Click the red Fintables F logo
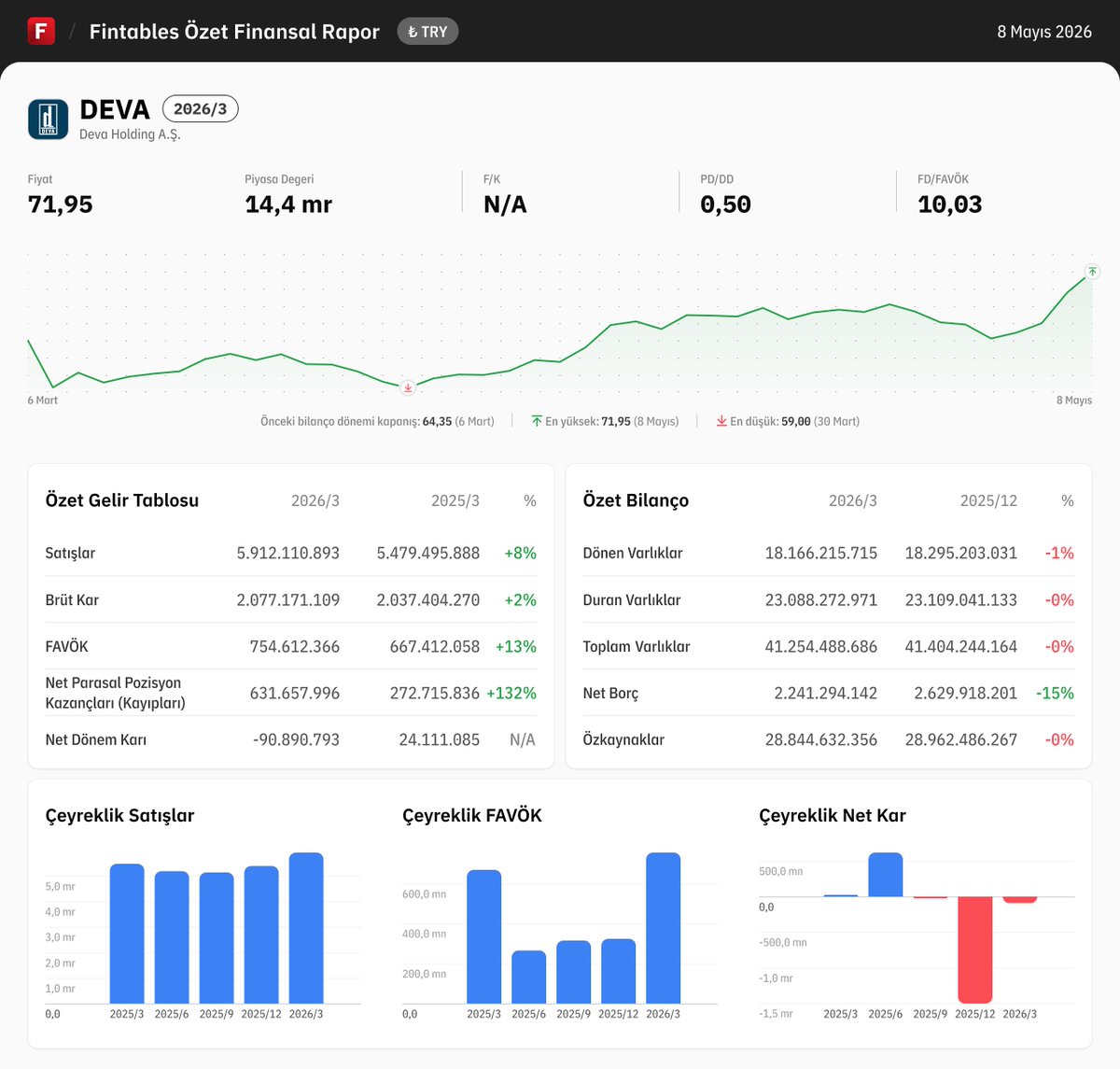The height and width of the screenshot is (1069, 1120). pos(41,31)
